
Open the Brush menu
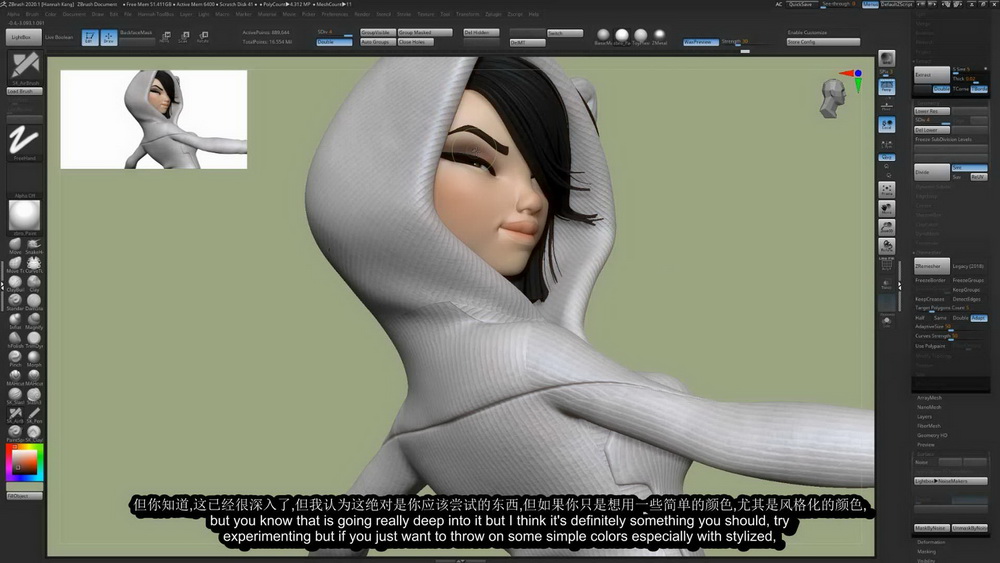click(32, 14)
